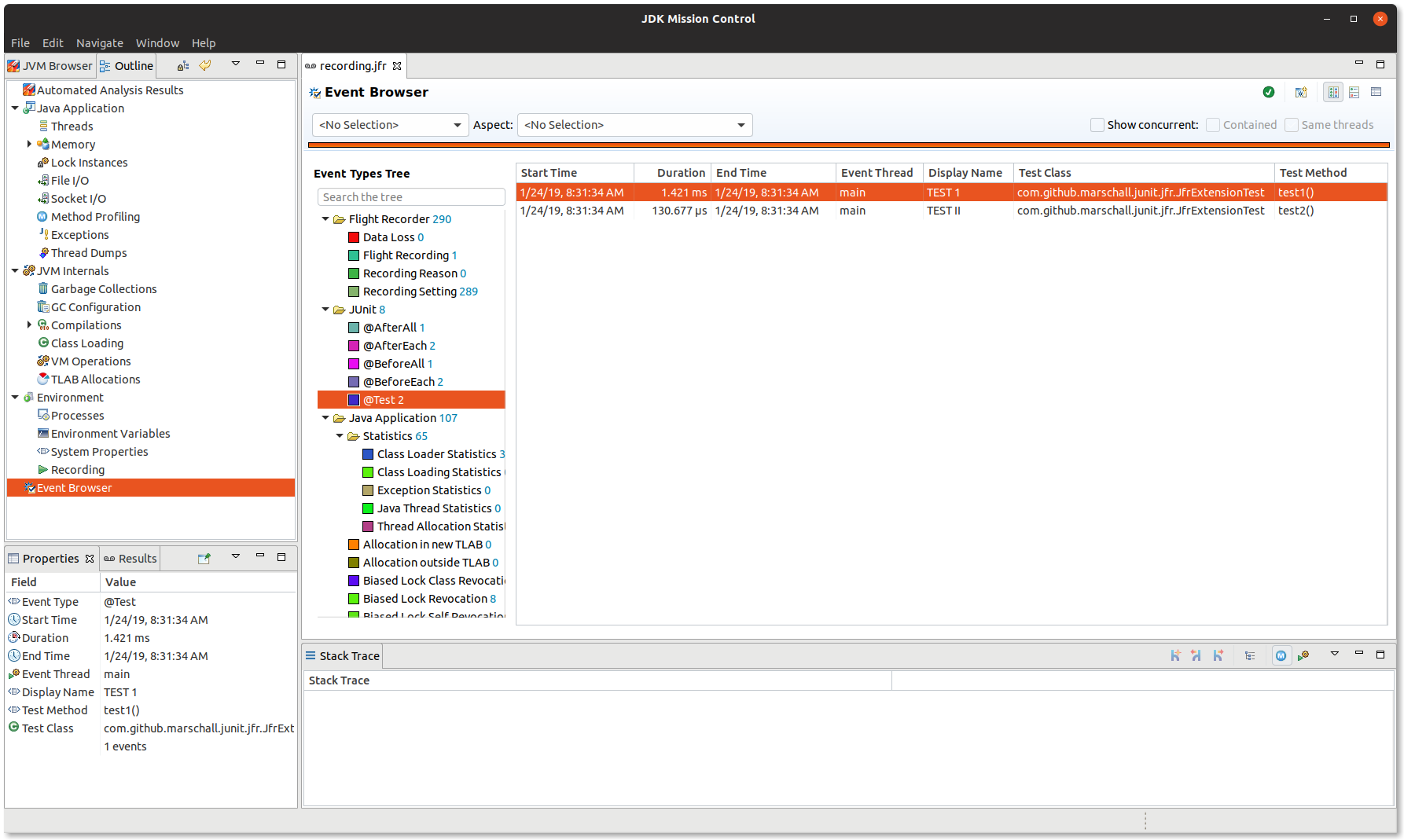Open the Window menu

157,42
